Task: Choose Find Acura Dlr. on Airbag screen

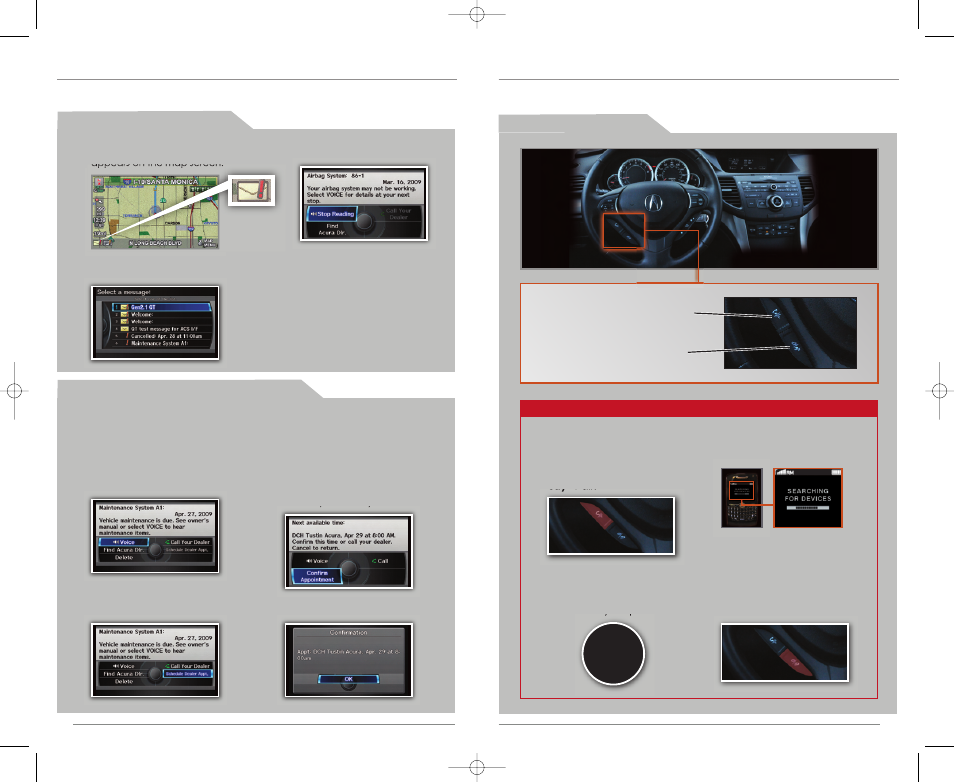Action: tap(332, 229)
